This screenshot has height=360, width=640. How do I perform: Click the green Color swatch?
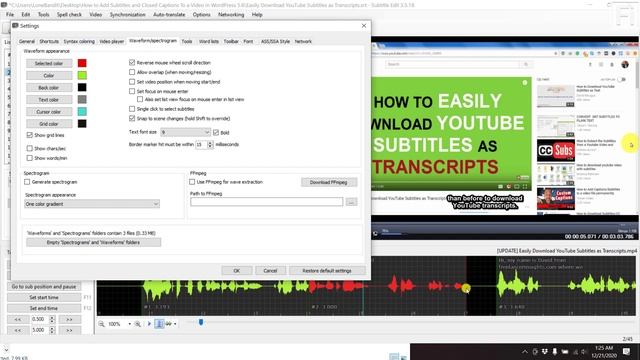[x=82, y=75]
